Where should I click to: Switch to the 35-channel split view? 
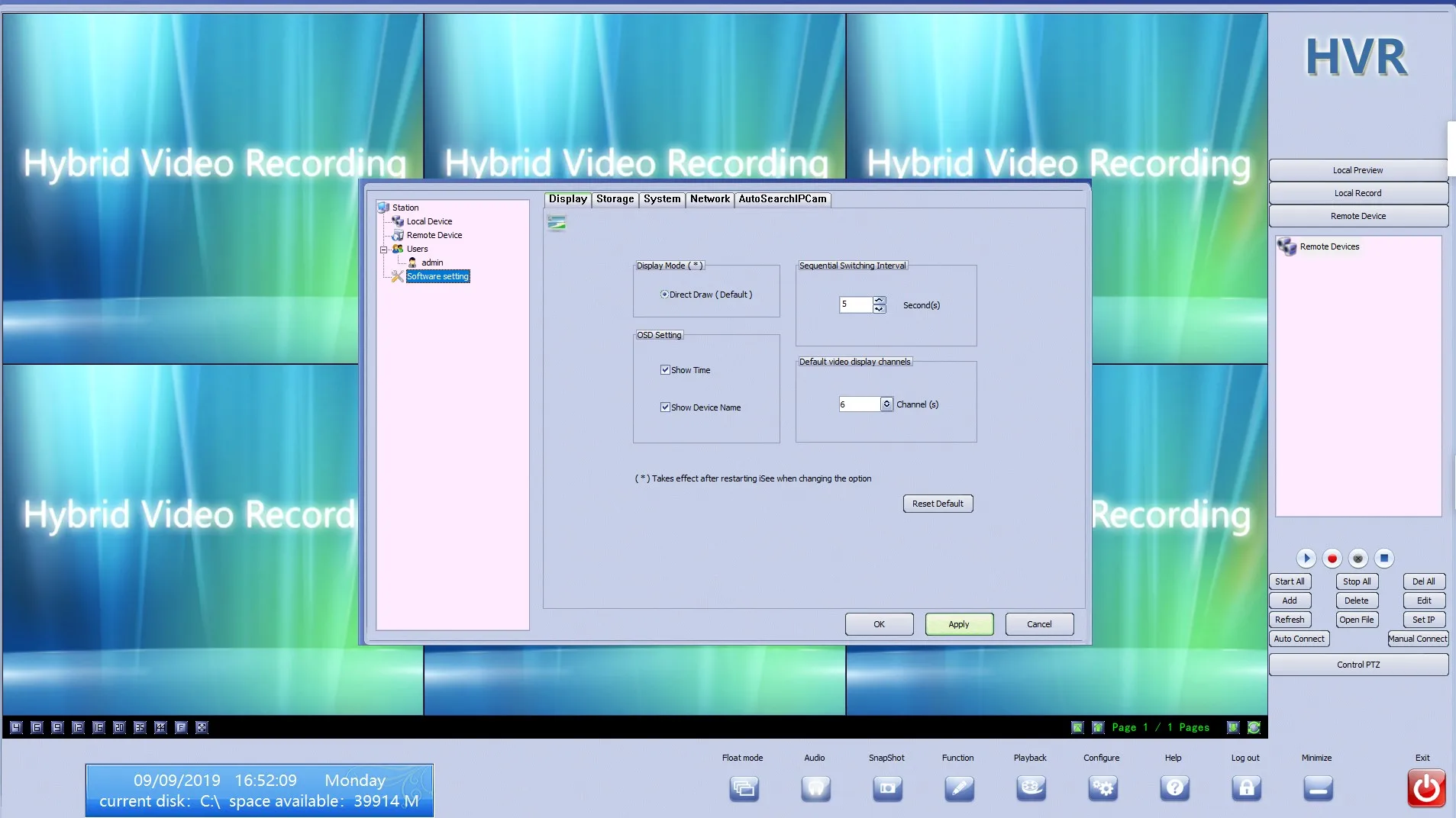140,727
